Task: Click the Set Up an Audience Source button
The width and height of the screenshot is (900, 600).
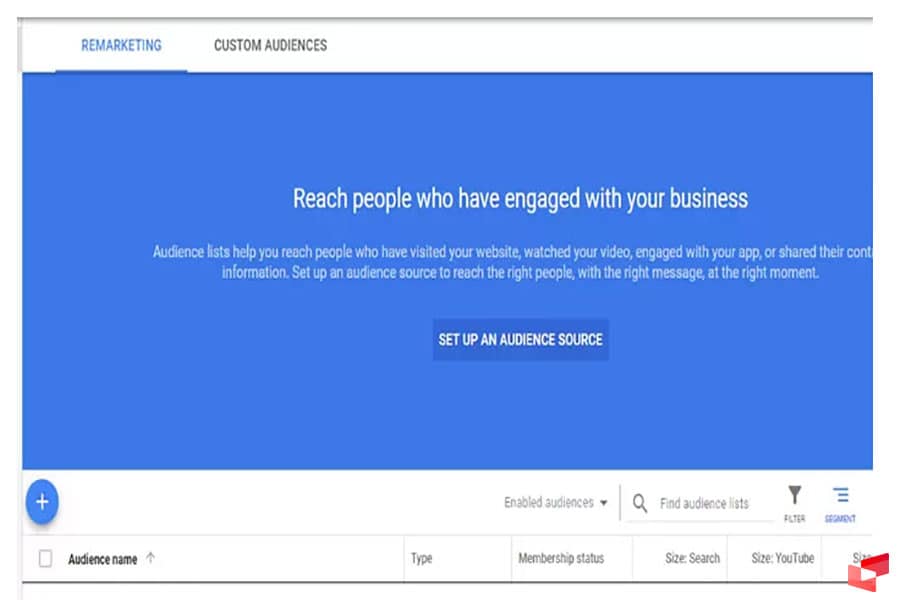Action: coord(520,340)
